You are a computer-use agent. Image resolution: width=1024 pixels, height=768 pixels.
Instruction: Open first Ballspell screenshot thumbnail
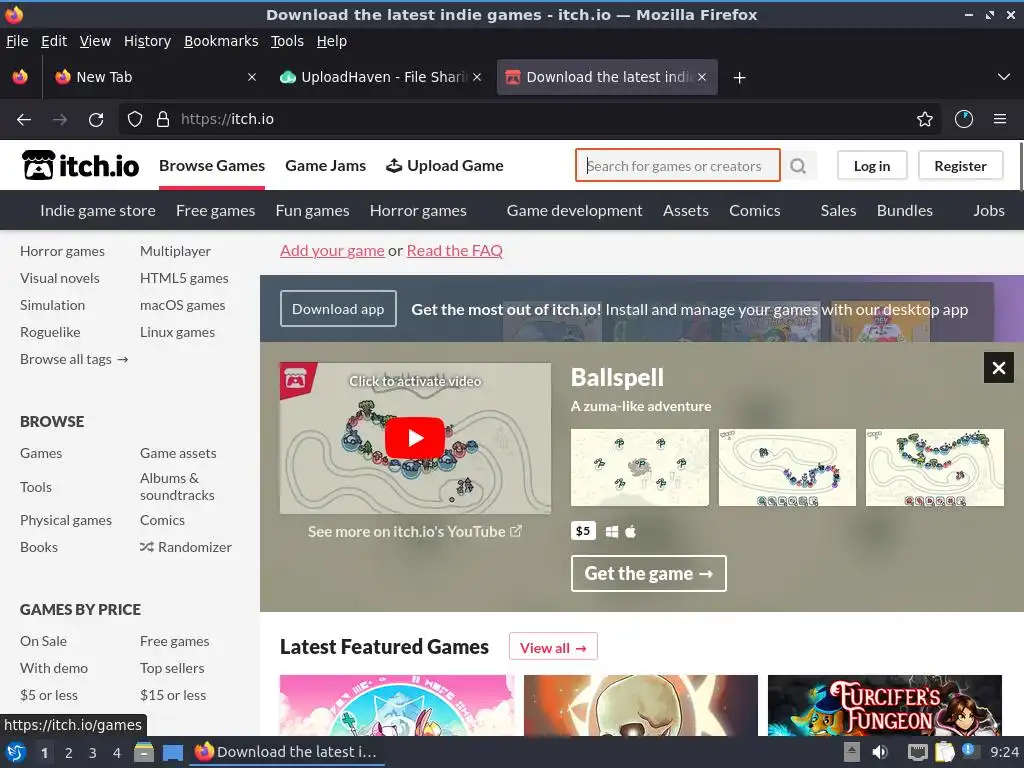click(x=639, y=468)
